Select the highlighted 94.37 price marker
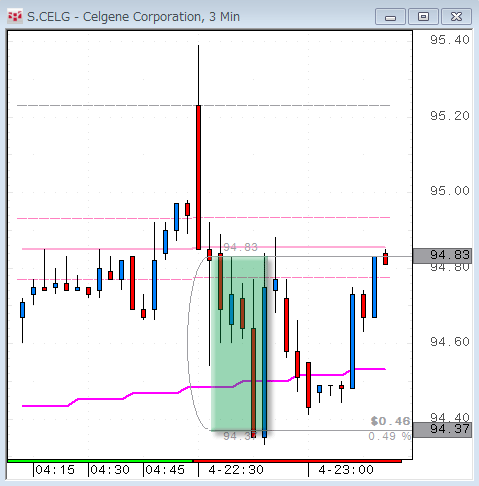 tap(442, 429)
